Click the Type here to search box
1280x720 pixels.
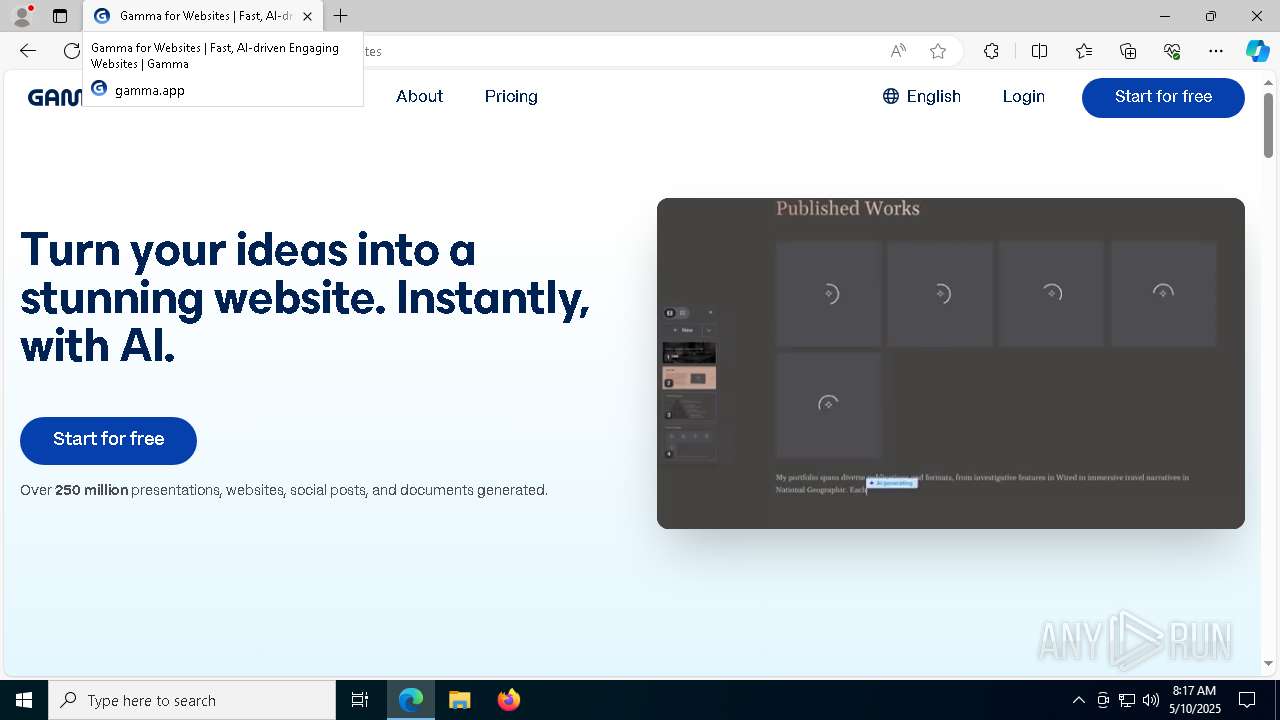click(x=192, y=700)
